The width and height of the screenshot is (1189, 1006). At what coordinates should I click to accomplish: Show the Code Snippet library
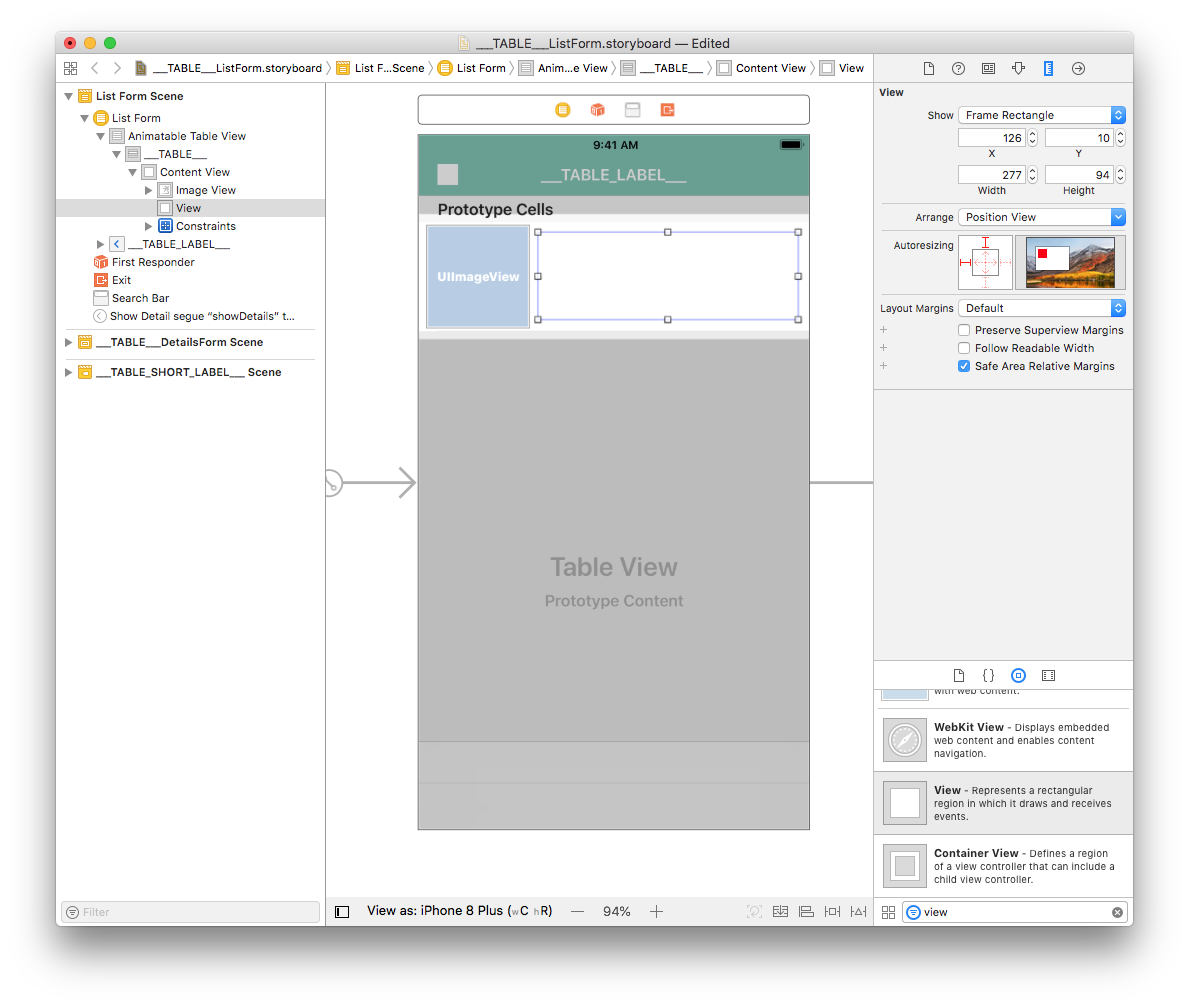[988, 675]
